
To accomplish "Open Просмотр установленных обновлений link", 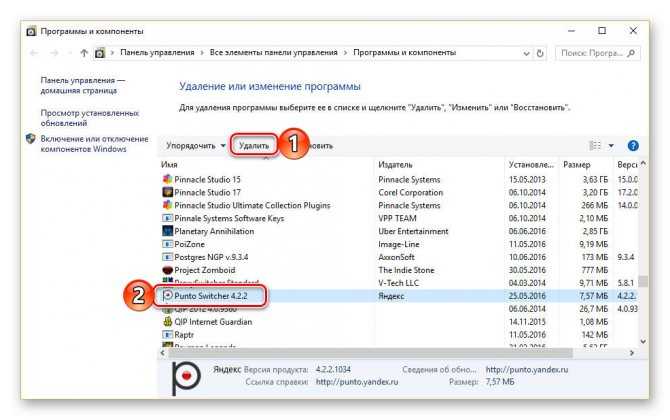I will click(90, 118).
